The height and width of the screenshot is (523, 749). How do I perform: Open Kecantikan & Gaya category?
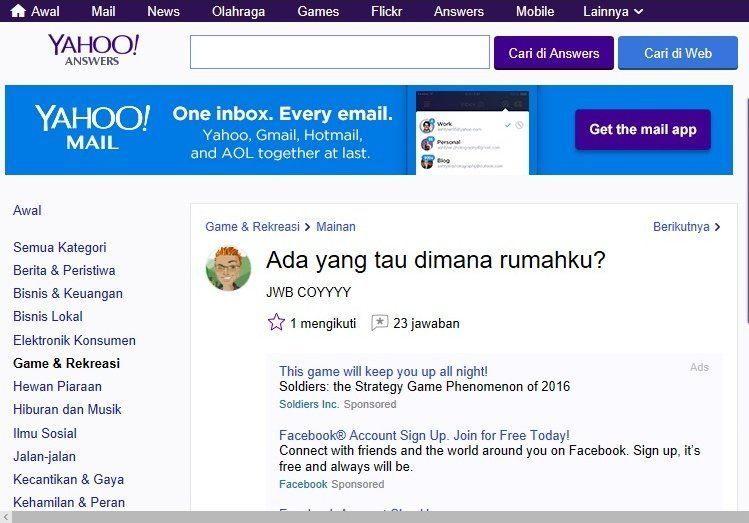pos(68,479)
